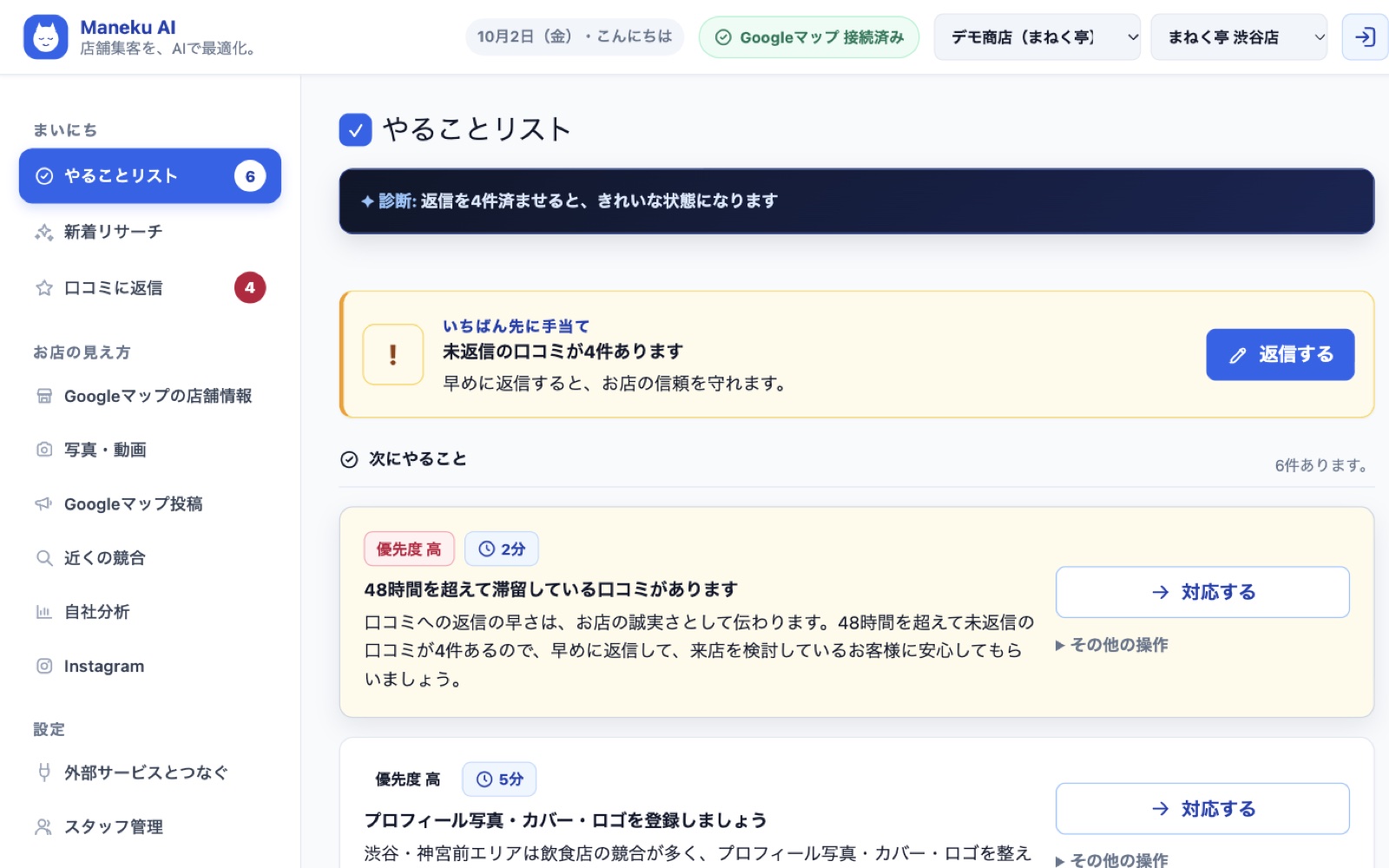
Task: Click the megaphone icon beside Googleマップ投稿
Action: pyautogui.click(x=43, y=503)
